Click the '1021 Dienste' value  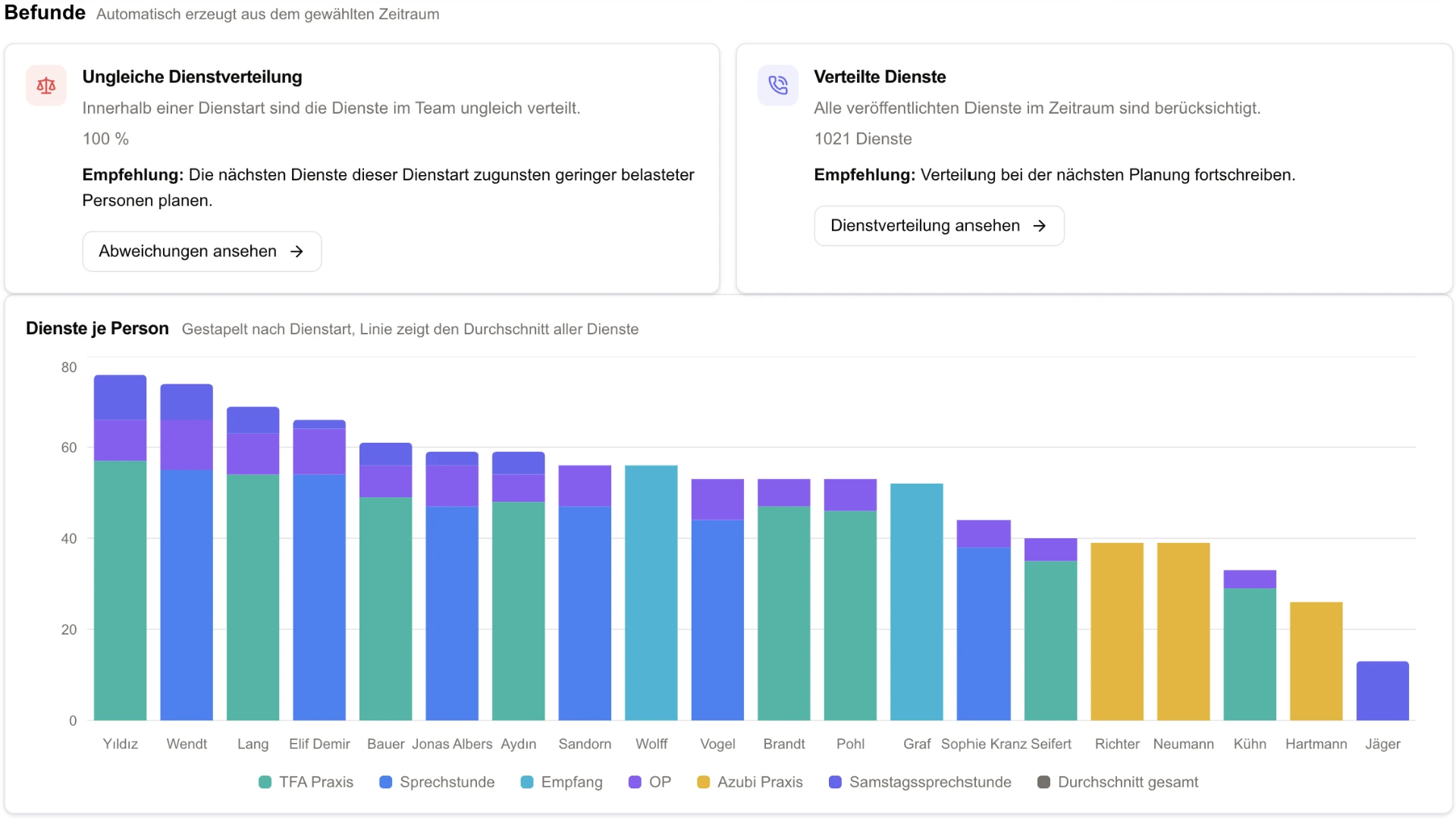pos(863,139)
